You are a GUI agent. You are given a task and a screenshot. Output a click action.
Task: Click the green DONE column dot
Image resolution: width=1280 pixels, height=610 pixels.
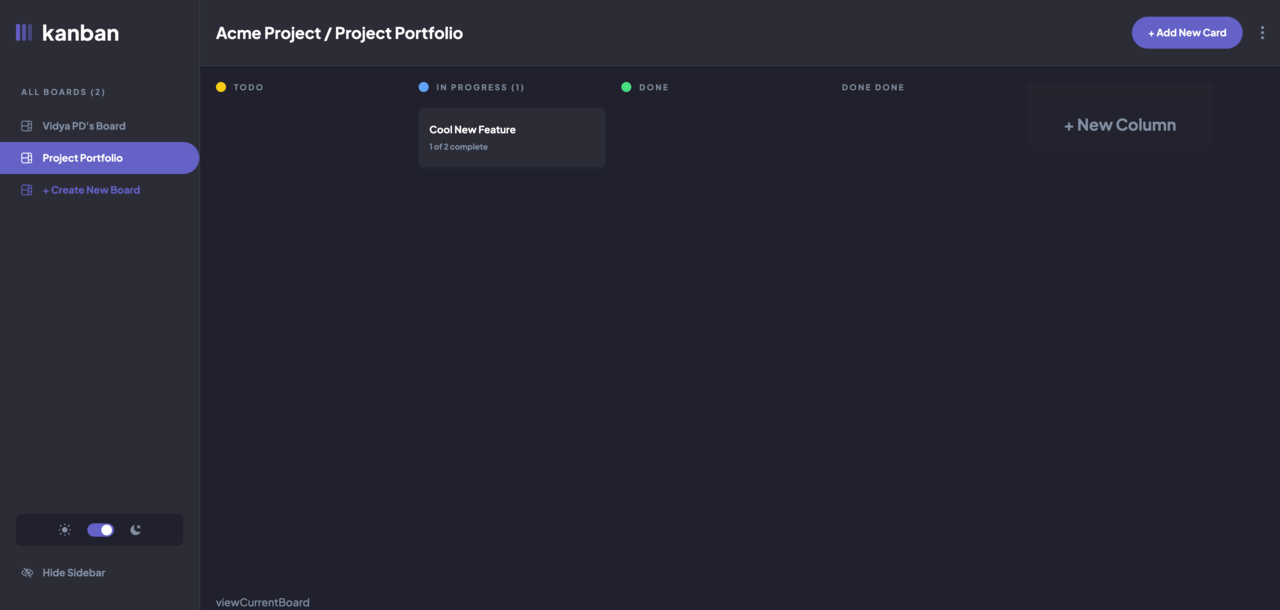tap(626, 87)
